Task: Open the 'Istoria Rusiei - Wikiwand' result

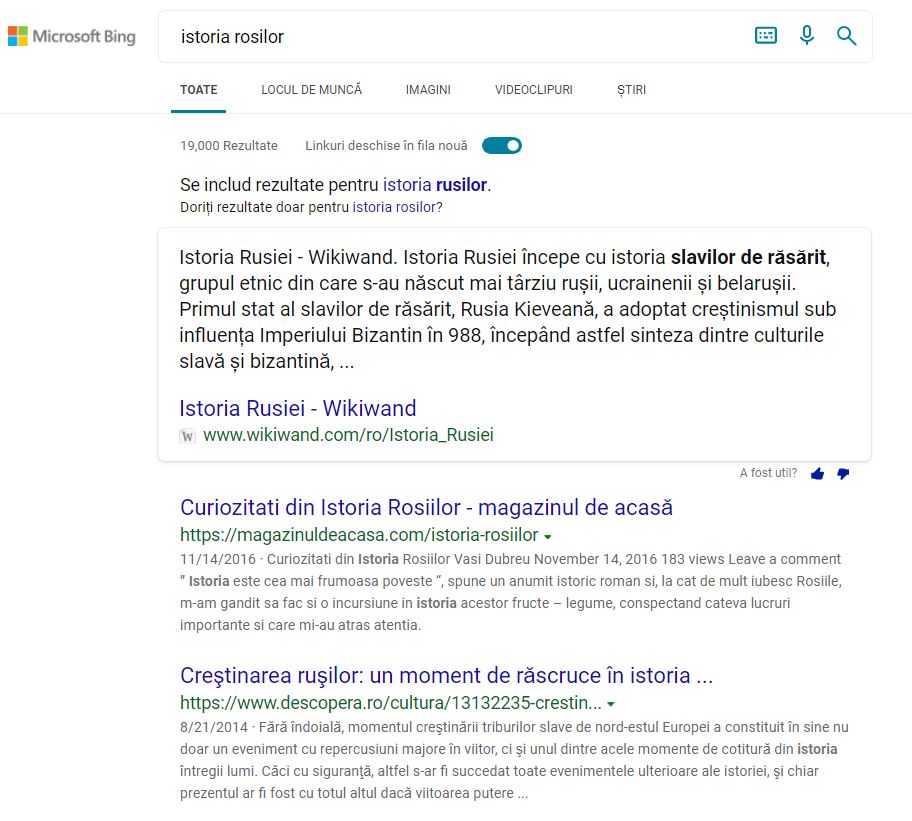Action: click(x=299, y=408)
